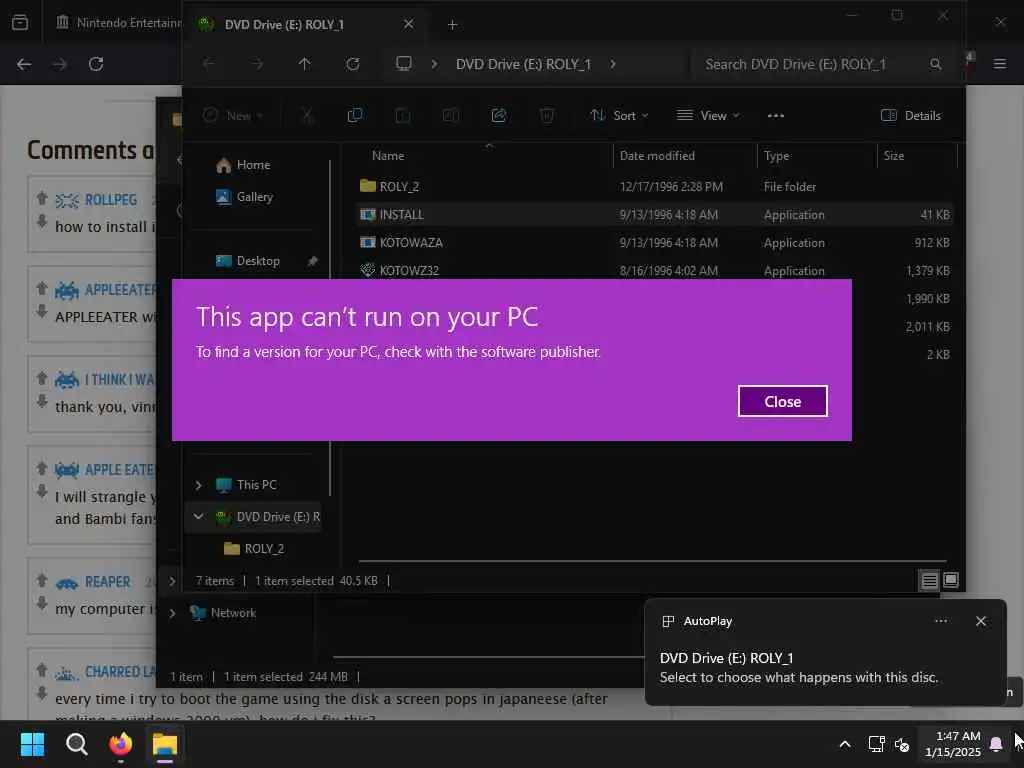Collapse the DVD Drive (E:) tree node
Screen dimensions: 1024x768
click(198, 517)
